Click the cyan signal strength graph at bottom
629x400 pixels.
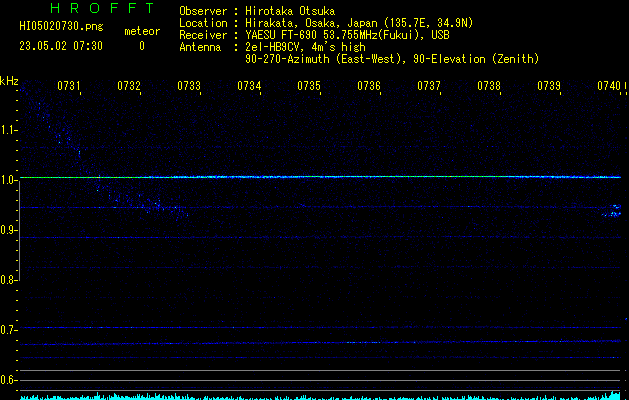pyautogui.click(x=320, y=396)
